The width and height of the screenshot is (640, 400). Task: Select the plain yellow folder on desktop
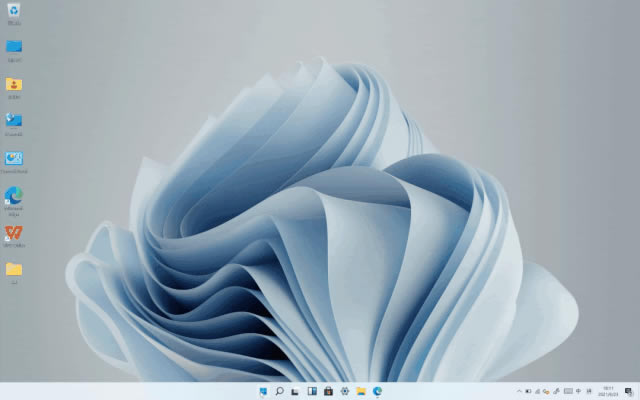[x=14, y=273]
